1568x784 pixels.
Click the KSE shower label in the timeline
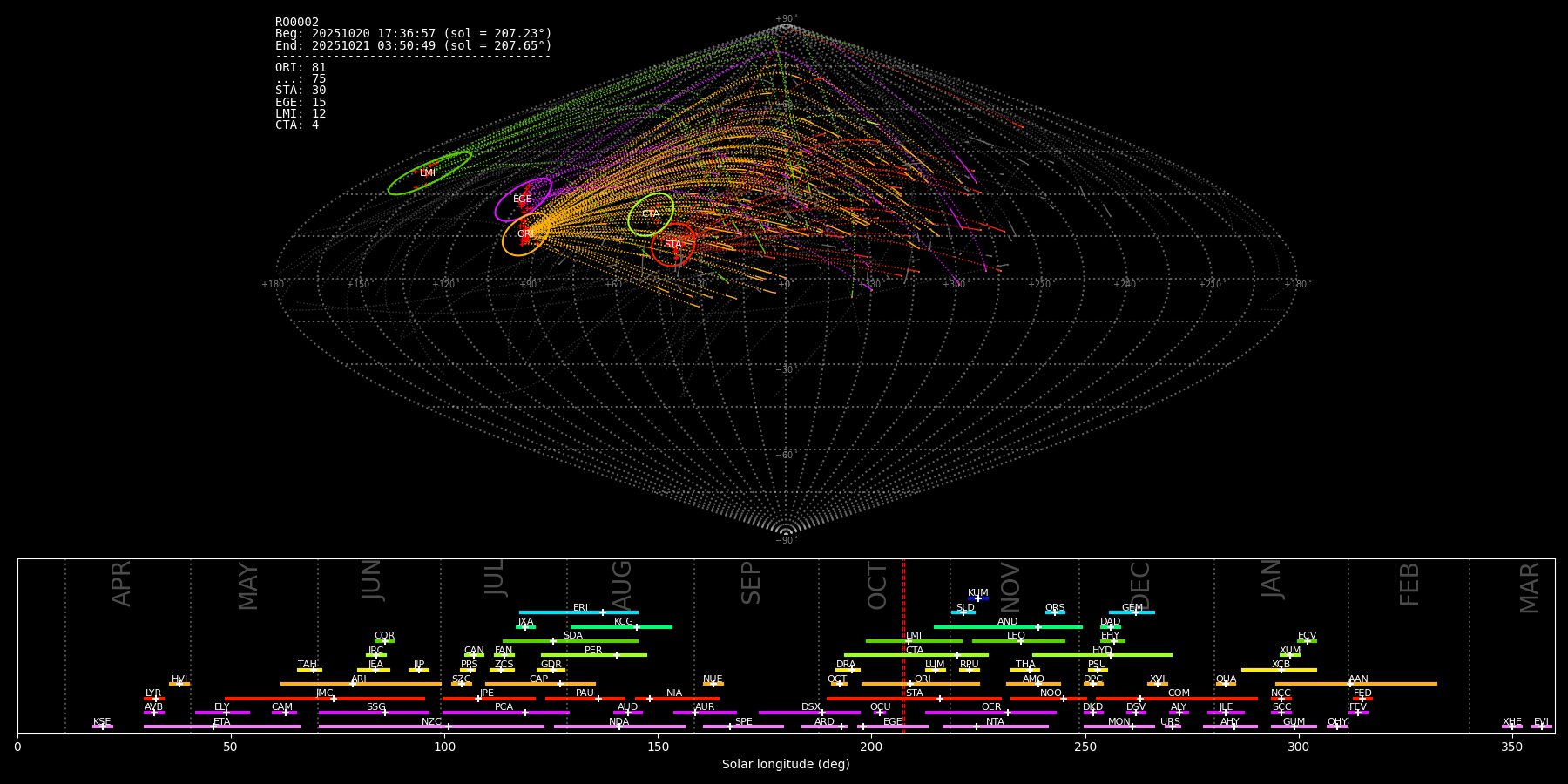(102, 722)
